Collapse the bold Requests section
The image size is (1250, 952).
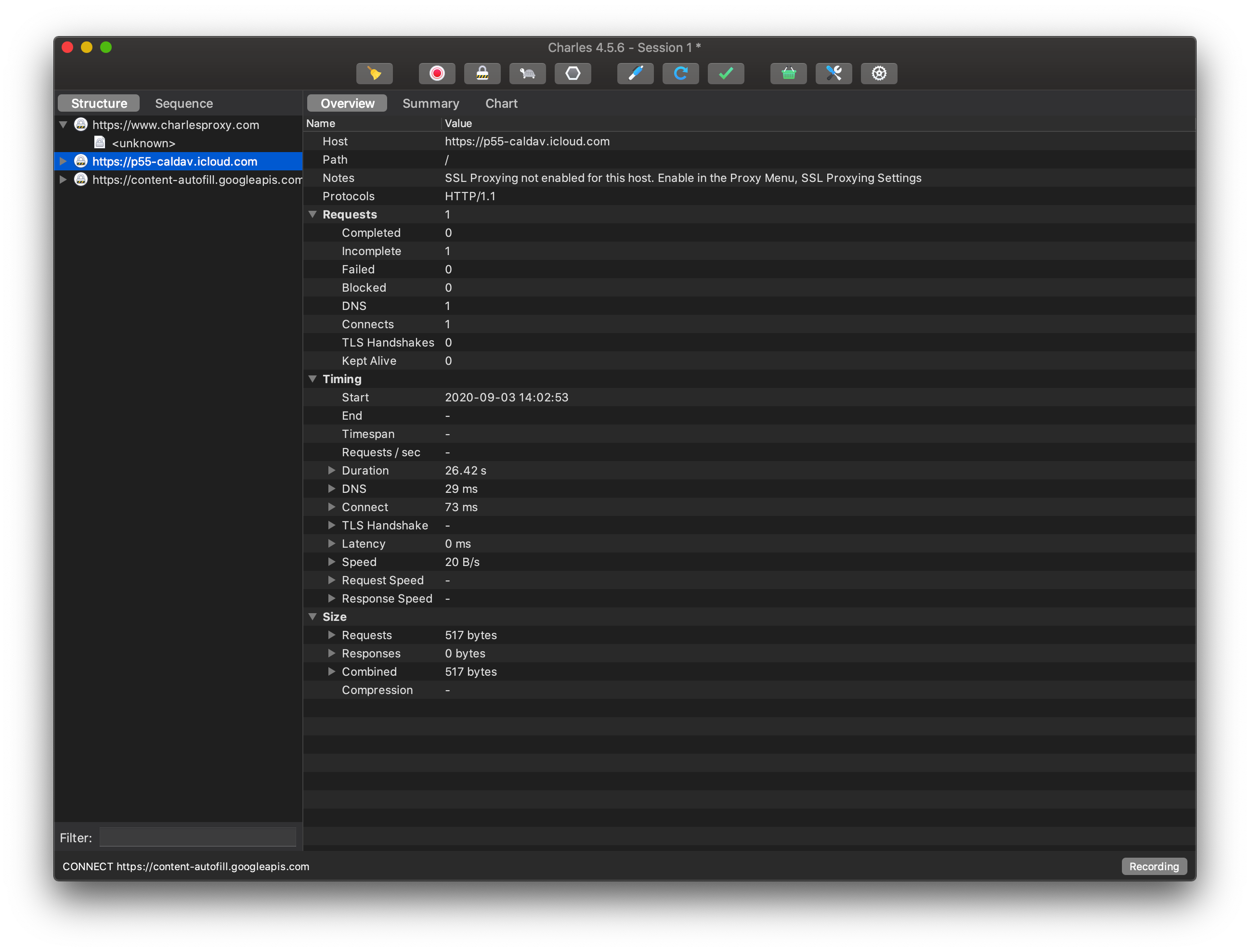coord(312,214)
